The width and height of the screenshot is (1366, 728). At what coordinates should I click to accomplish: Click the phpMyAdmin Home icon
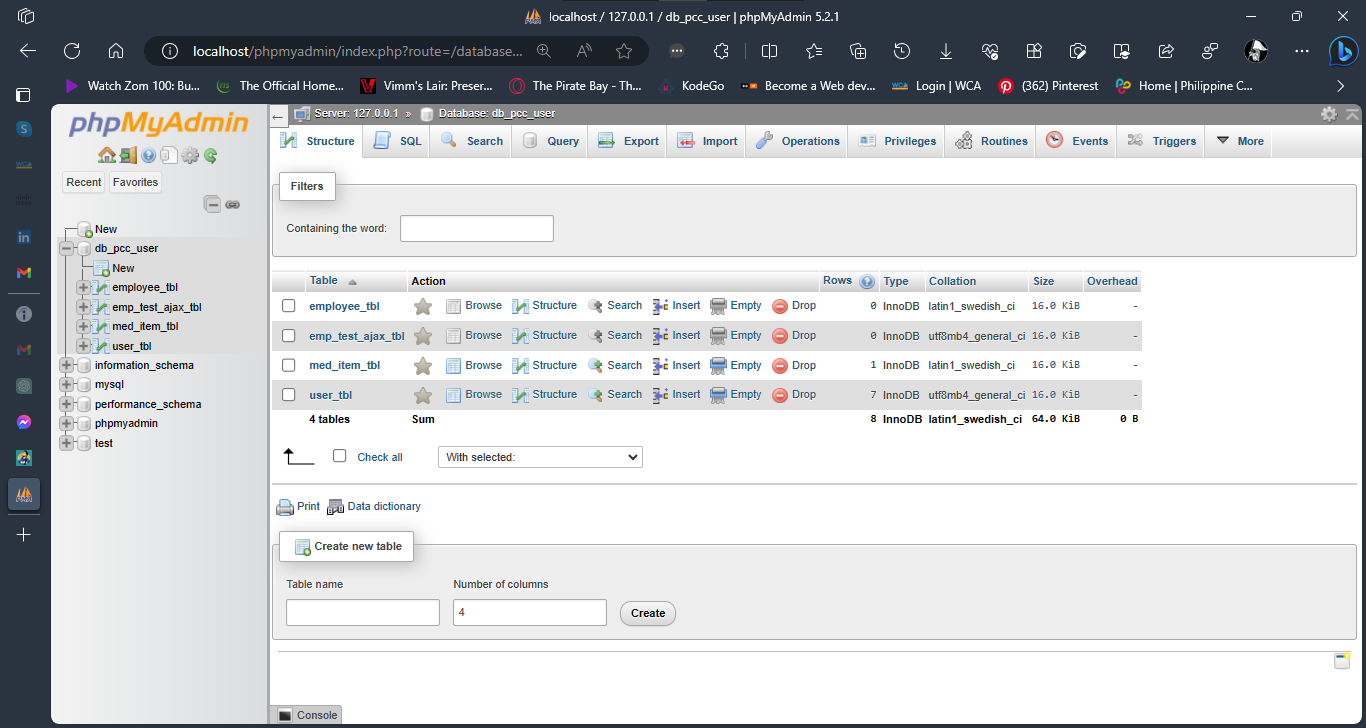tap(106, 155)
